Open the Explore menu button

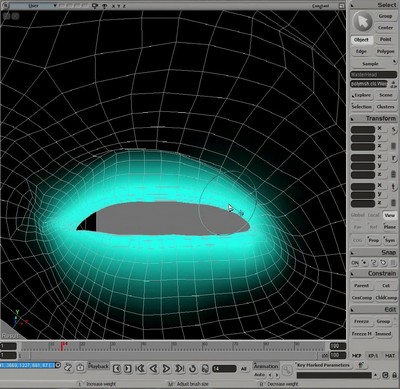pyautogui.click(x=361, y=95)
